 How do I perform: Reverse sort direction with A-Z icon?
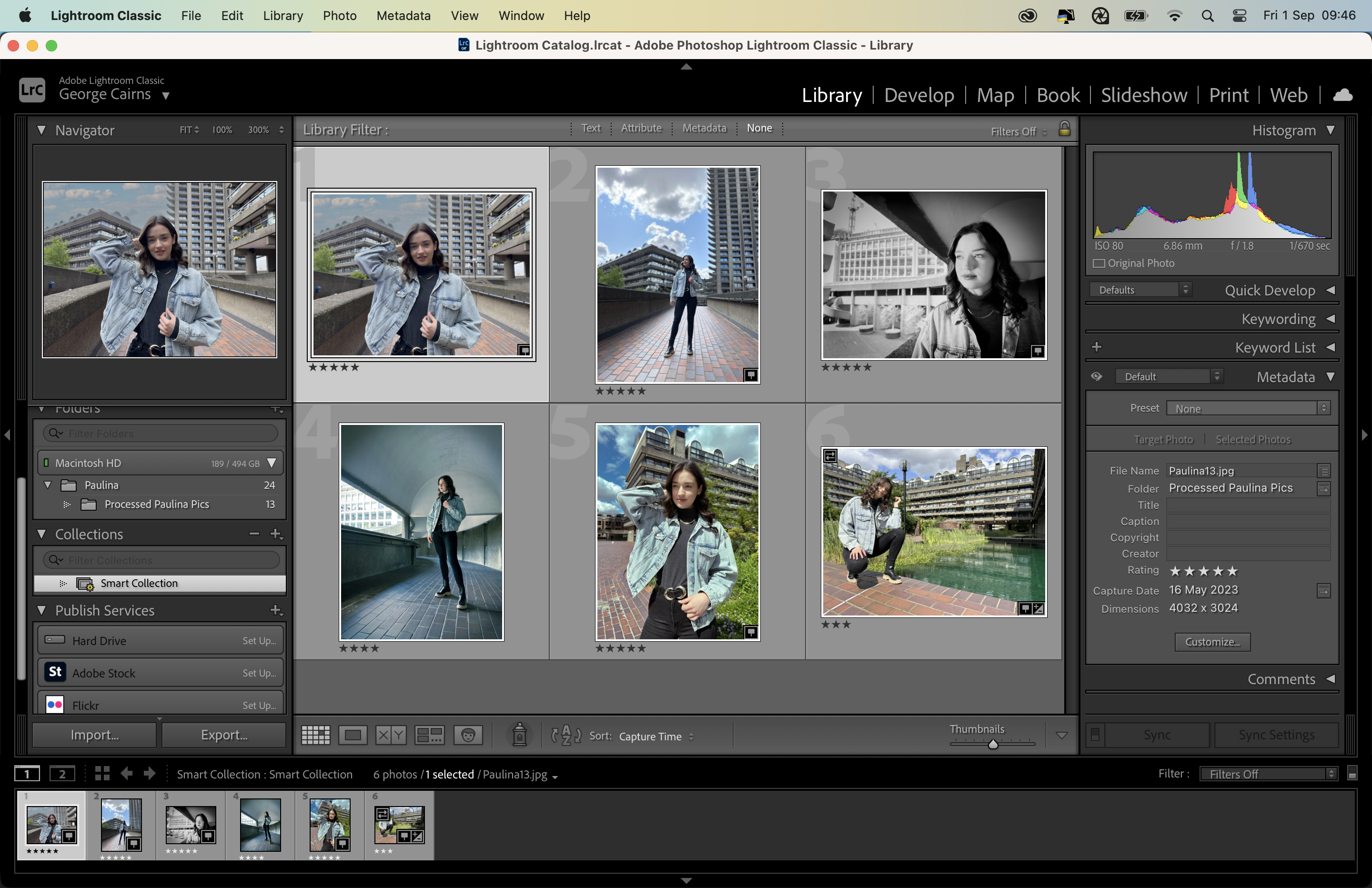coord(566,736)
